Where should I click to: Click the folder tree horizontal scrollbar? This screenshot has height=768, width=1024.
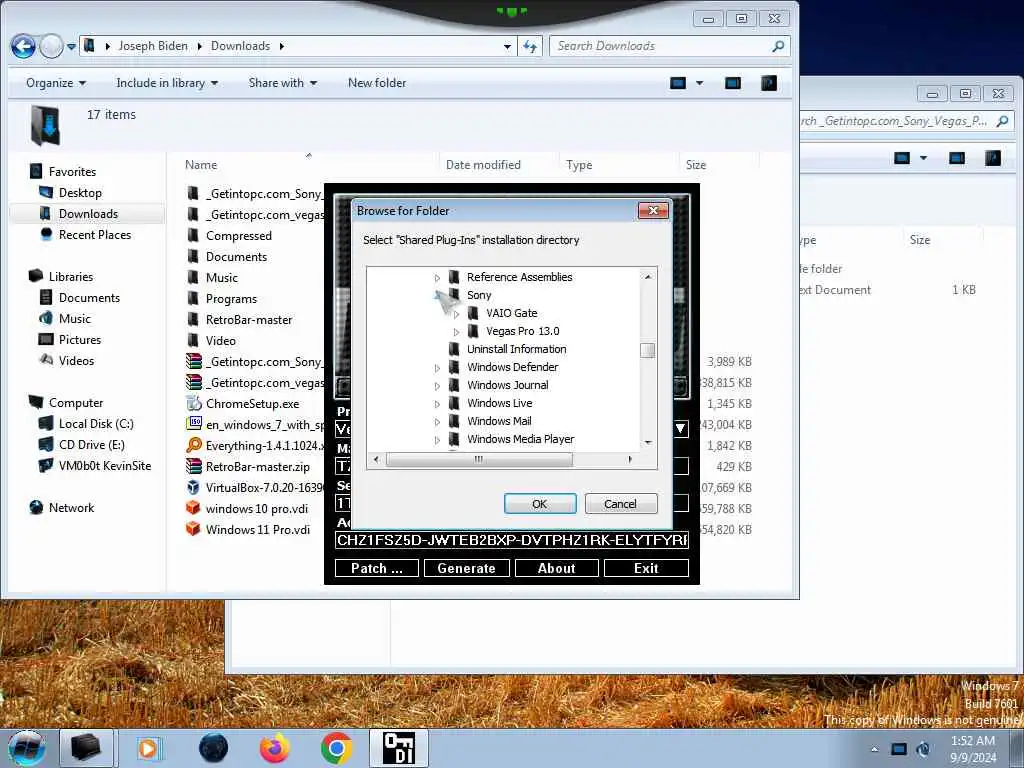479,459
